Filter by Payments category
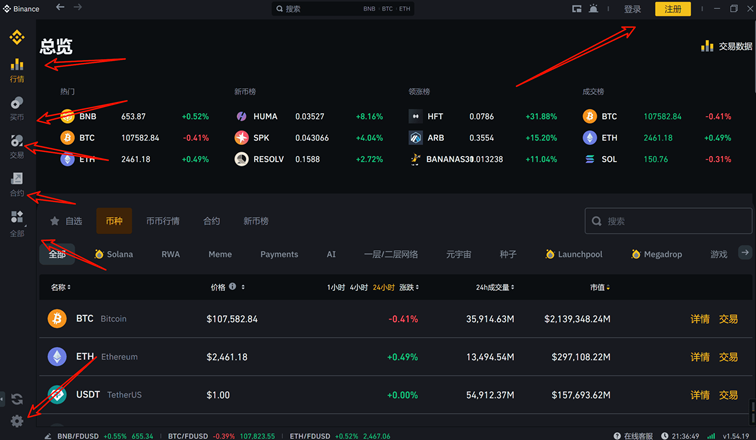 [279, 254]
